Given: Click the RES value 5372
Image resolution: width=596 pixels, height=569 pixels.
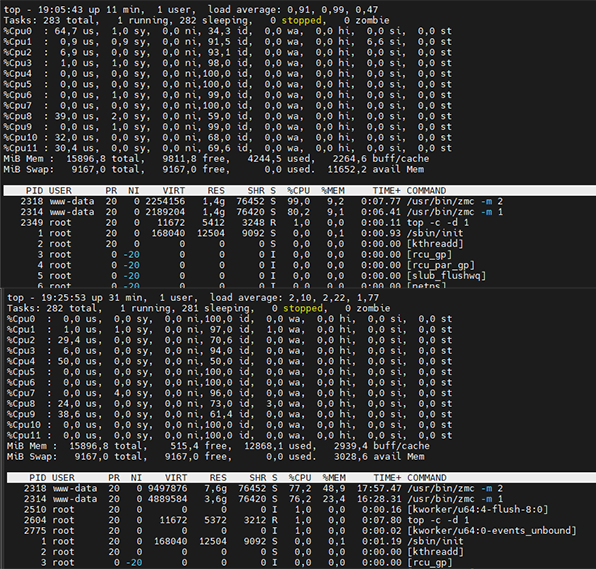Looking at the screenshot, I should pyautogui.click(x=216, y=520).
